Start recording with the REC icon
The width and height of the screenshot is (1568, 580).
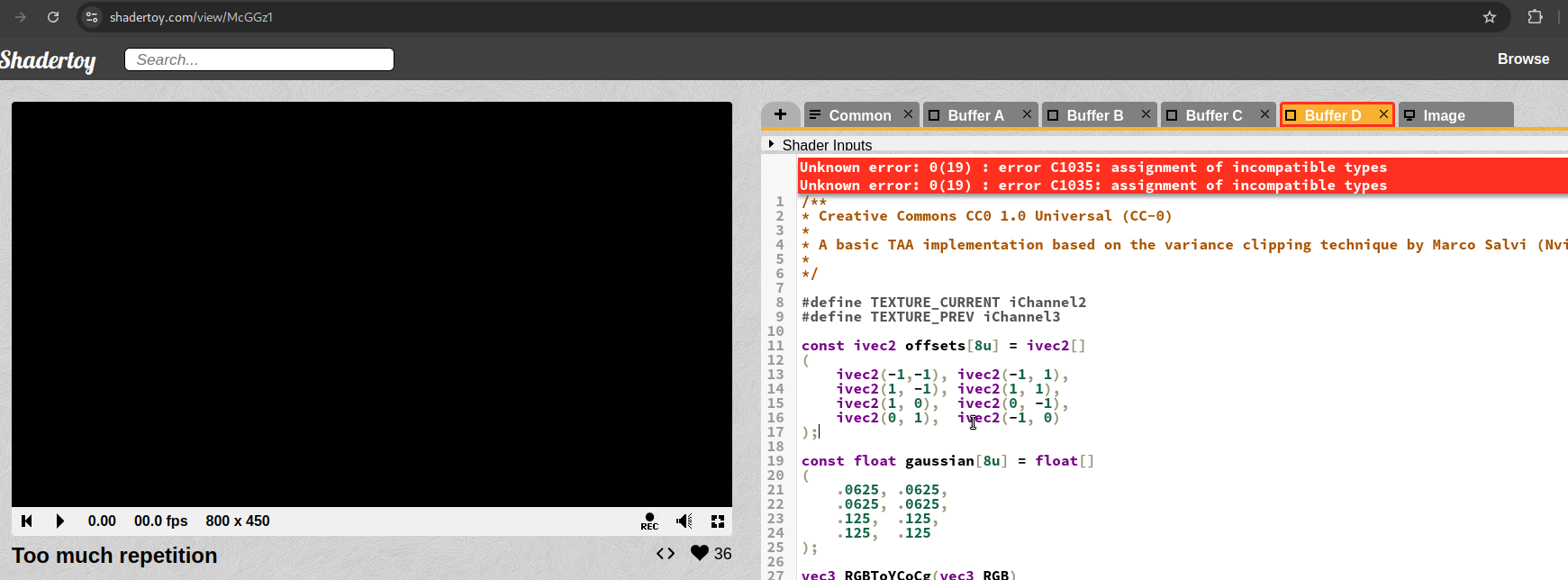(x=649, y=521)
